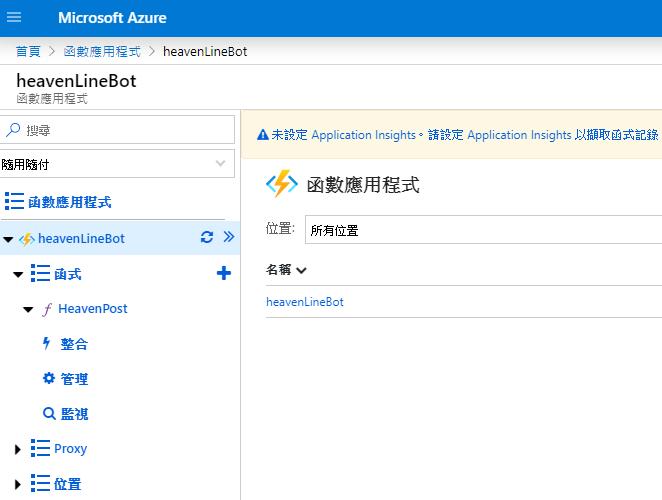The width and height of the screenshot is (662, 500).
Task: Select the heavenLineBot page heading
Action: [76, 81]
